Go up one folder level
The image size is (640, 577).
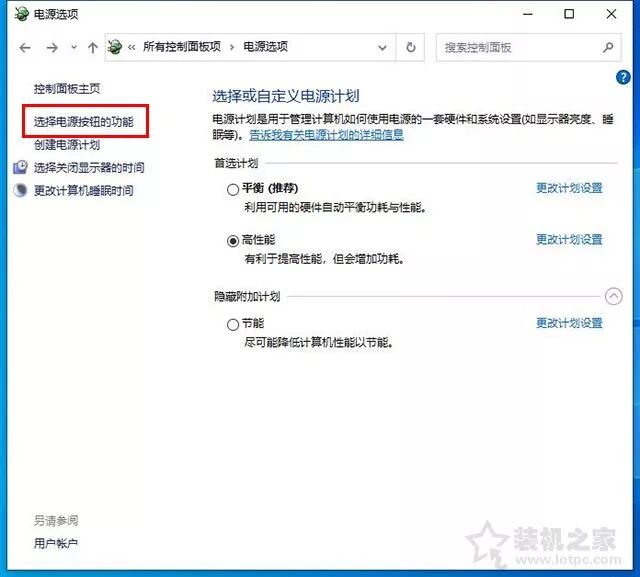[93, 48]
